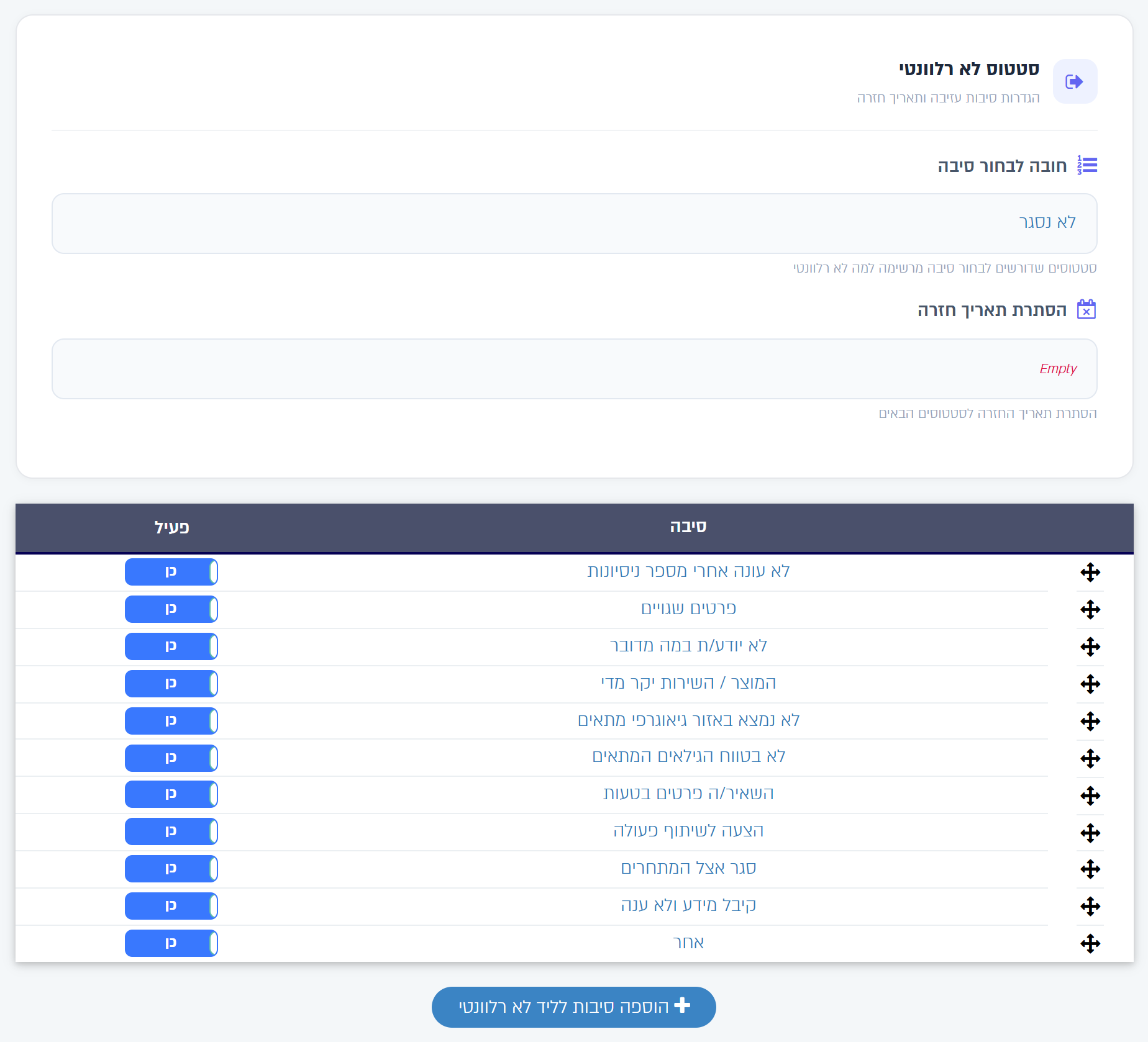This screenshot has width=1148, height=1042.
Task: Click the move handle for המוצר / השירות יקר מדי
Action: click(x=1090, y=684)
